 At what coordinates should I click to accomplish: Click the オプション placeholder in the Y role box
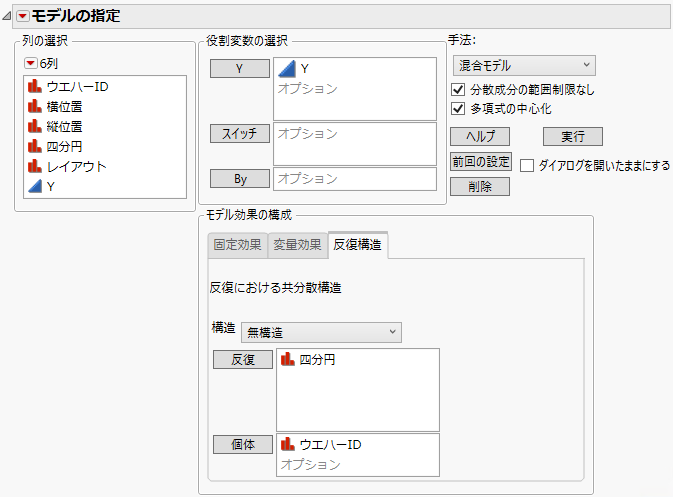pos(308,88)
